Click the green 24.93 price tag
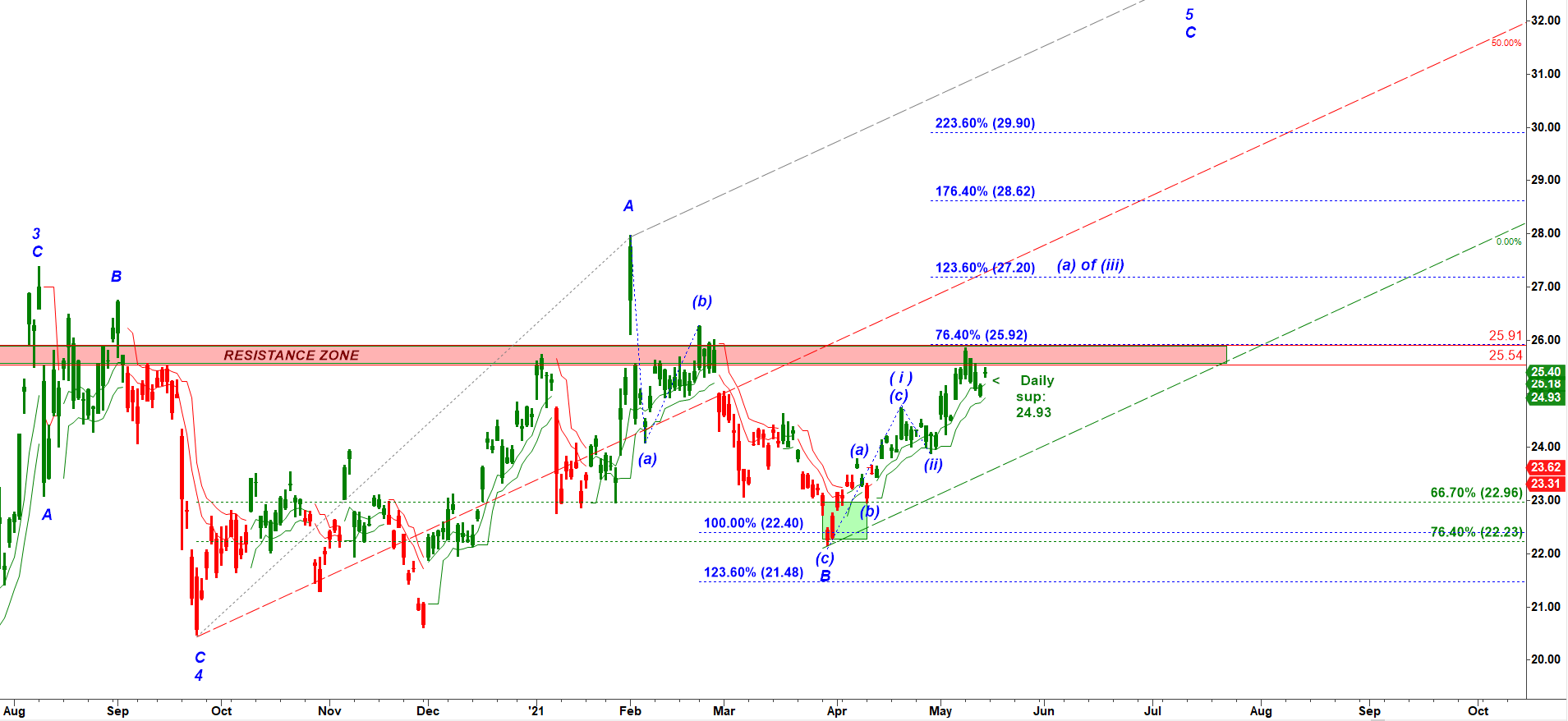The image size is (1568, 721). click(x=1545, y=397)
